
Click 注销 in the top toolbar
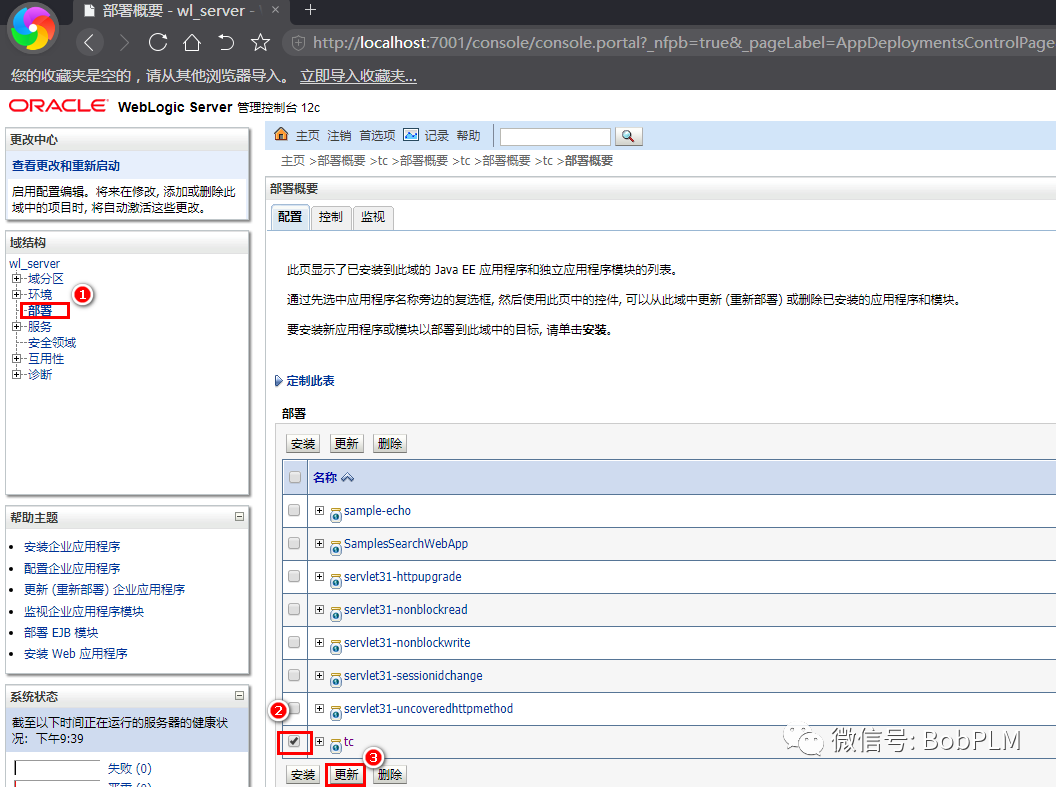339,135
